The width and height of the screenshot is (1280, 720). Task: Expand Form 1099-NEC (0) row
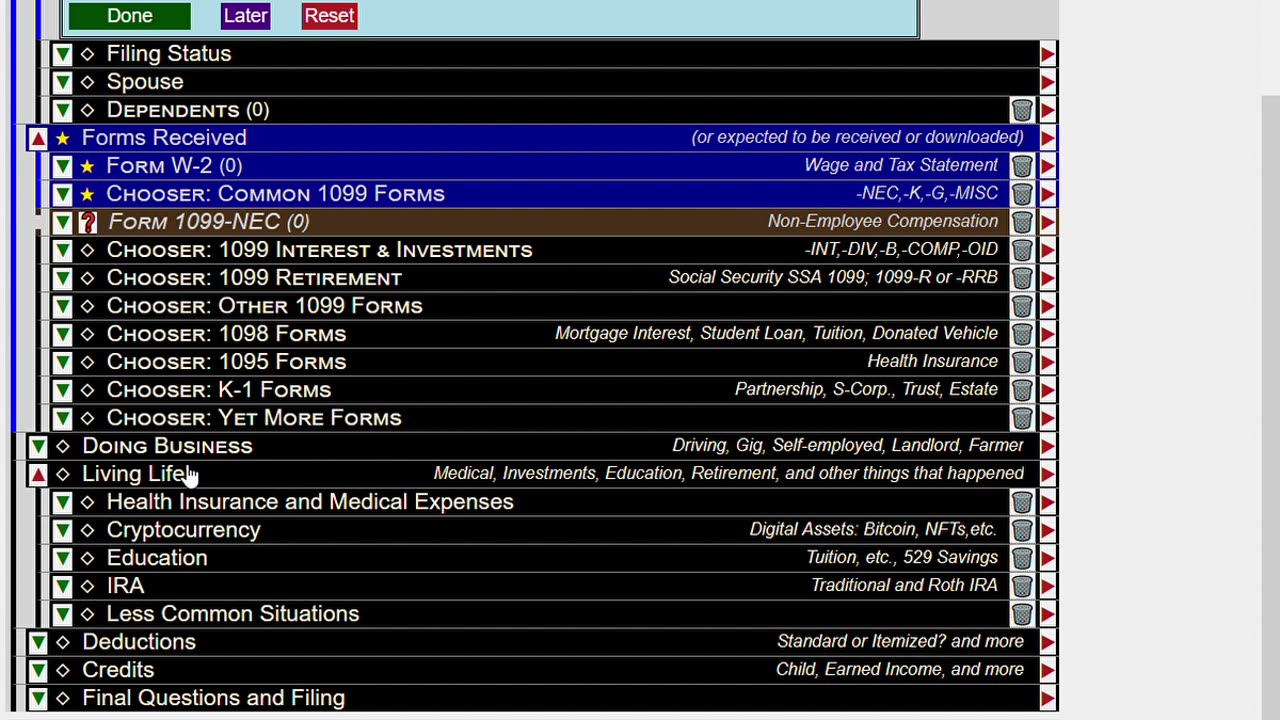pyautogui.click(x=62, y=222)
